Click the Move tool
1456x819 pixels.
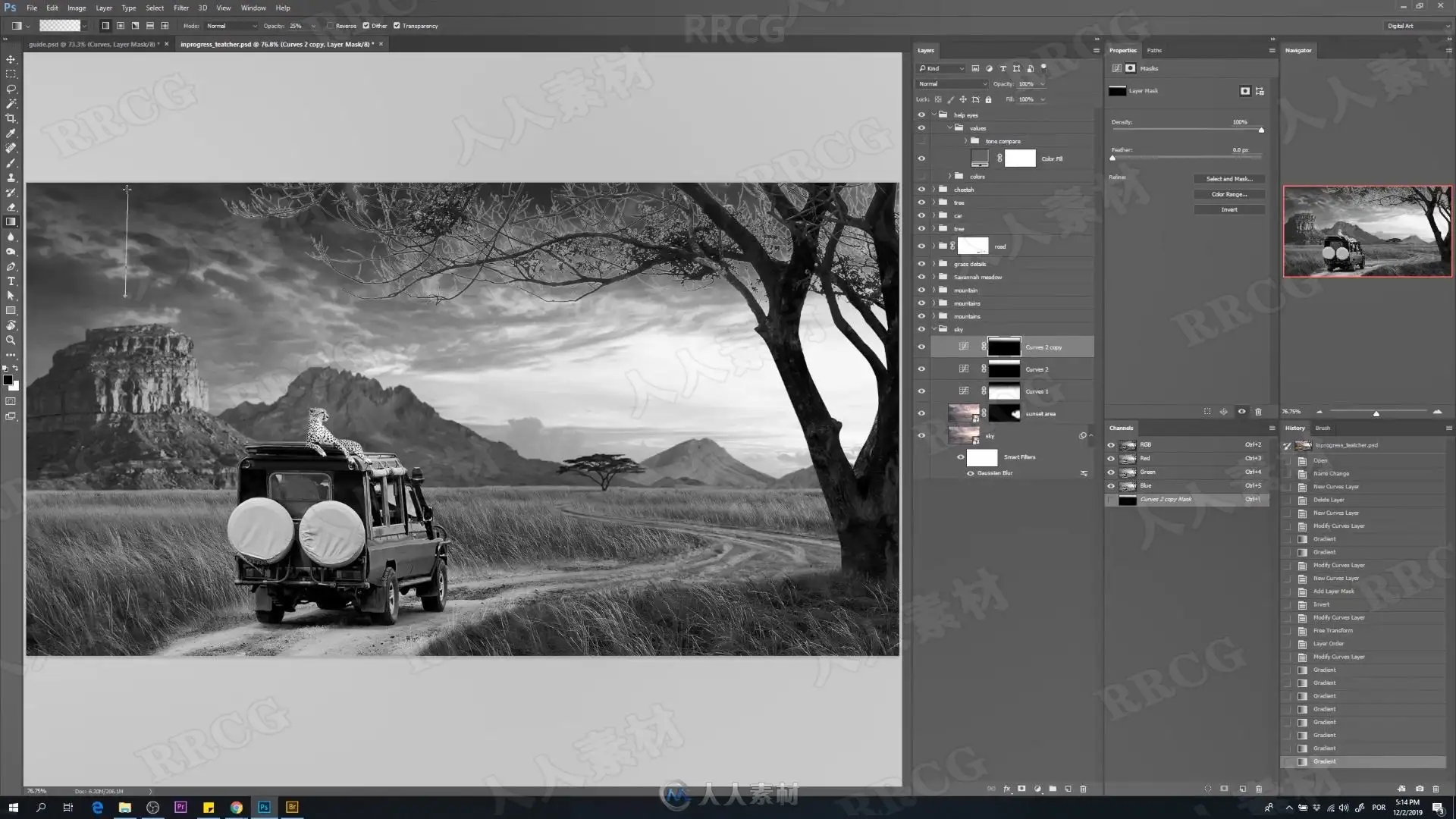click(11, 59)
